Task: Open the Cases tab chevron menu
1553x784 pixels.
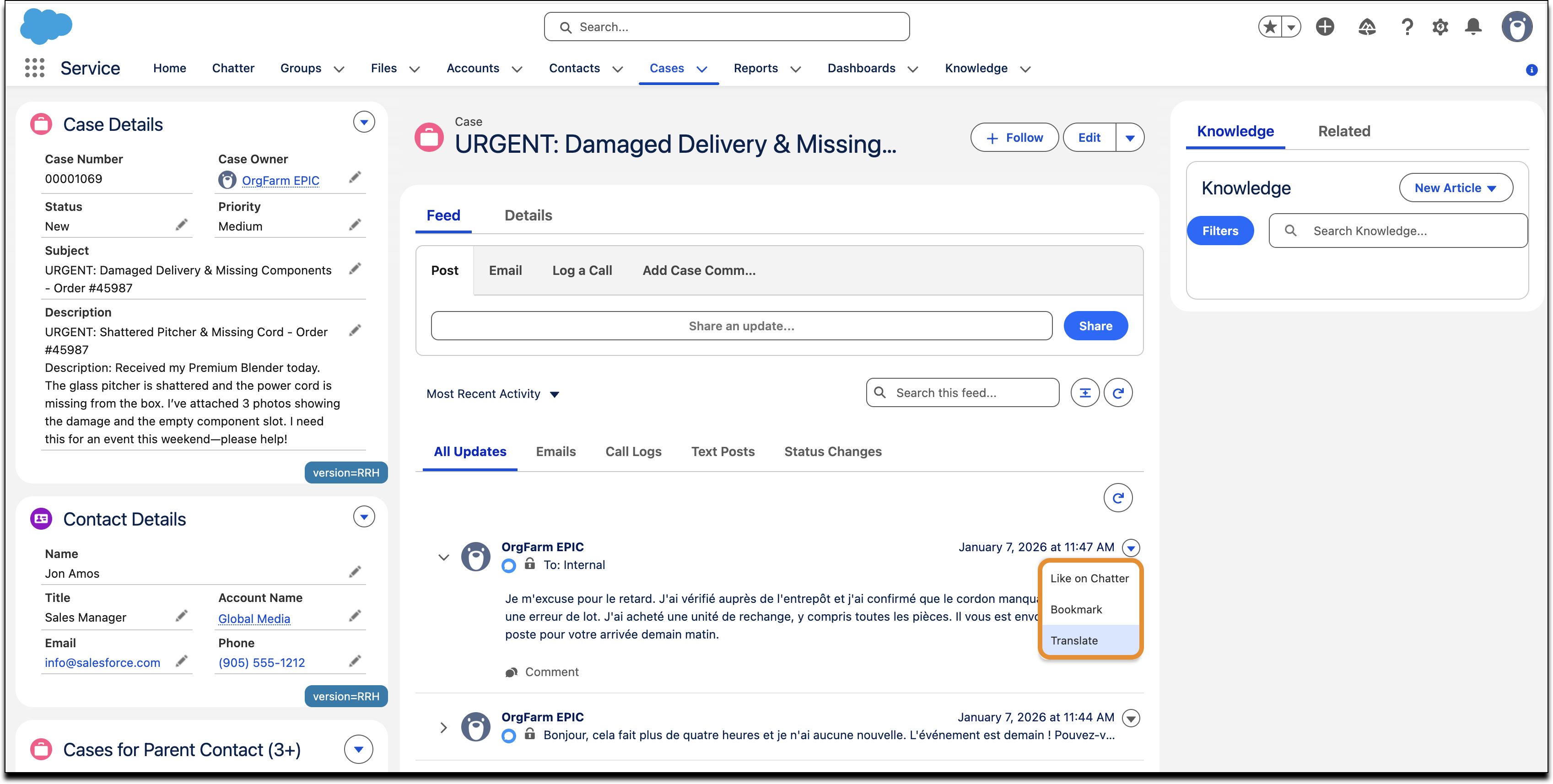Action: pos(702,70)
